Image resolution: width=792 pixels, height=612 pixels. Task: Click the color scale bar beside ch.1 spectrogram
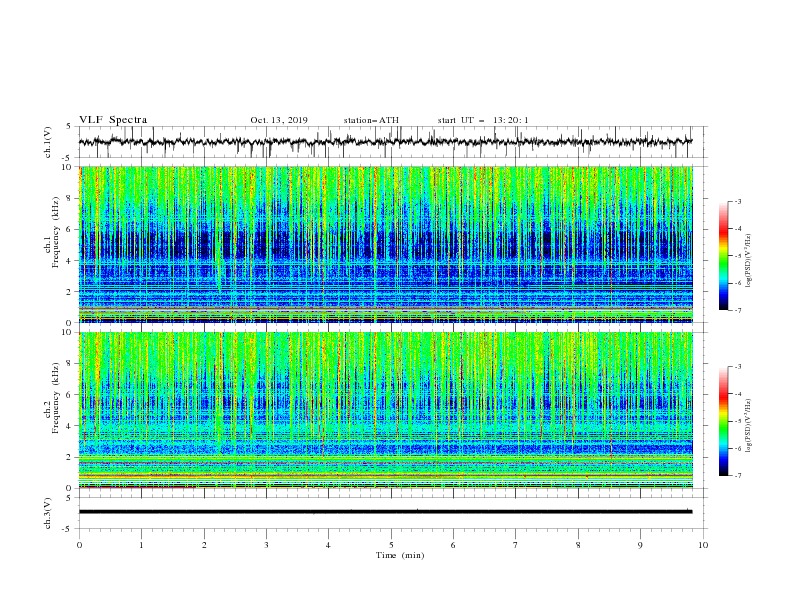click(x=723, y=256)
